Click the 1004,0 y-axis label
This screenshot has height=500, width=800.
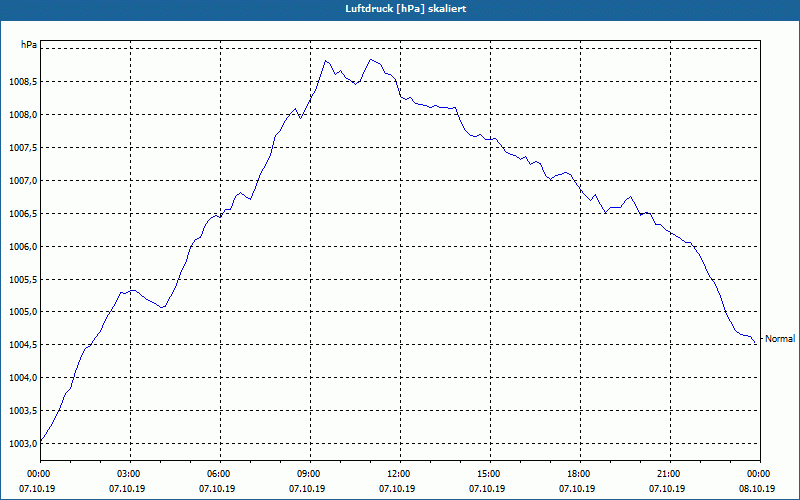(x=23, y=378)
